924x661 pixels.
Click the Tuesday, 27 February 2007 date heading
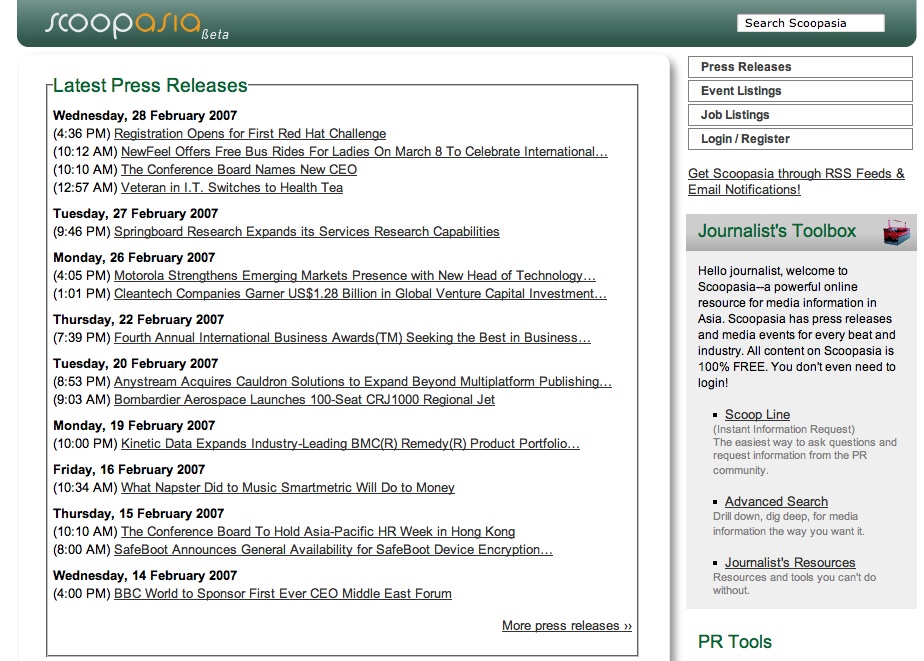136,213
